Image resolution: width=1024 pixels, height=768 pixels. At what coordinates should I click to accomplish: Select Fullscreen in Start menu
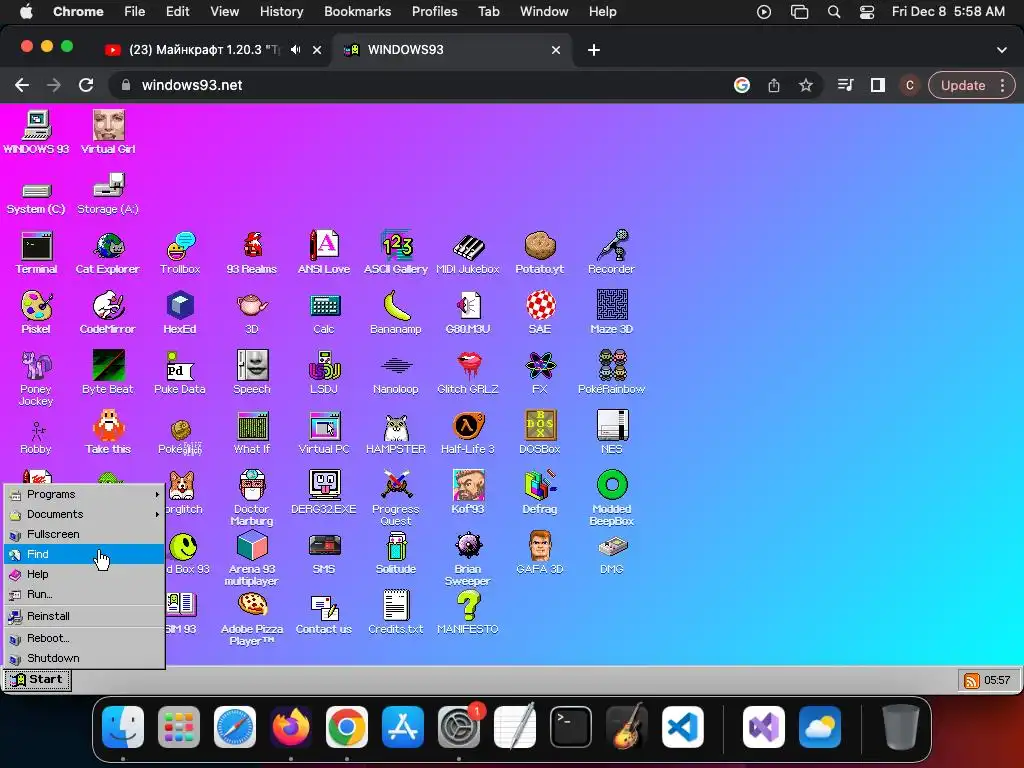(84, 534)
